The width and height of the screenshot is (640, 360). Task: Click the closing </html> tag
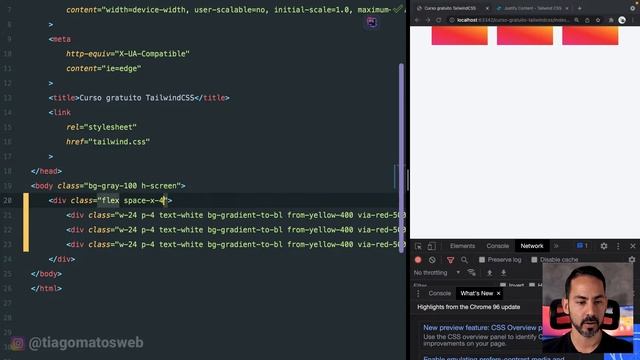pos(46,289)
